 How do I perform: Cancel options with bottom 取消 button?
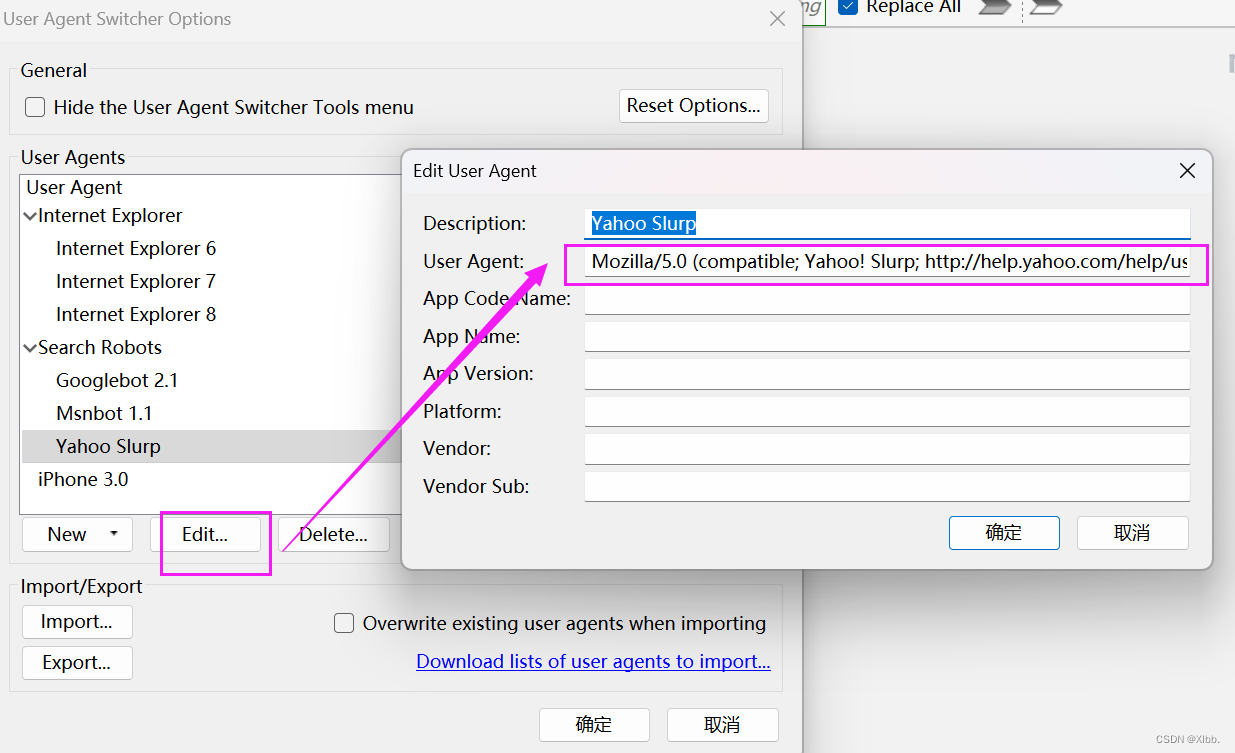722,724
